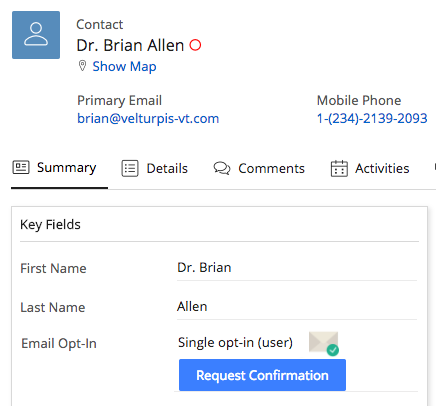Click the contact avatar icon
The image size is (436, 406).
[x=36, y=35]
